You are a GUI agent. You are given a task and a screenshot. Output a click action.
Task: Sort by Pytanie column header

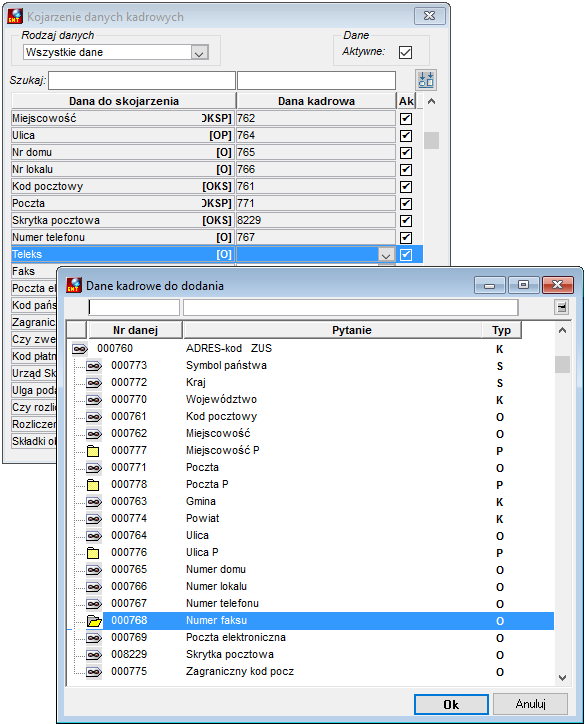coord(332,330)
